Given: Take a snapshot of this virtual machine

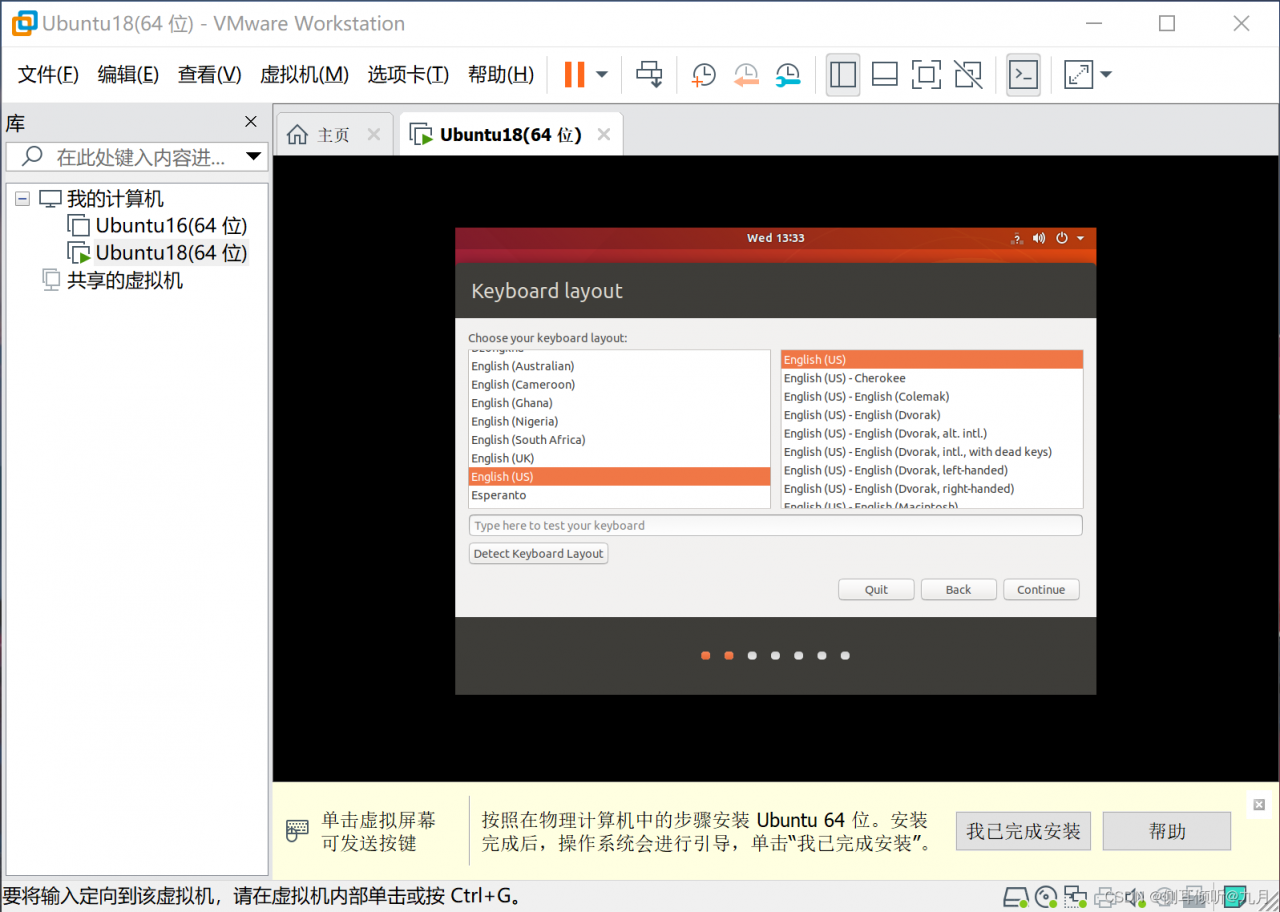Looking at the screenshot, I should [704, 75].
